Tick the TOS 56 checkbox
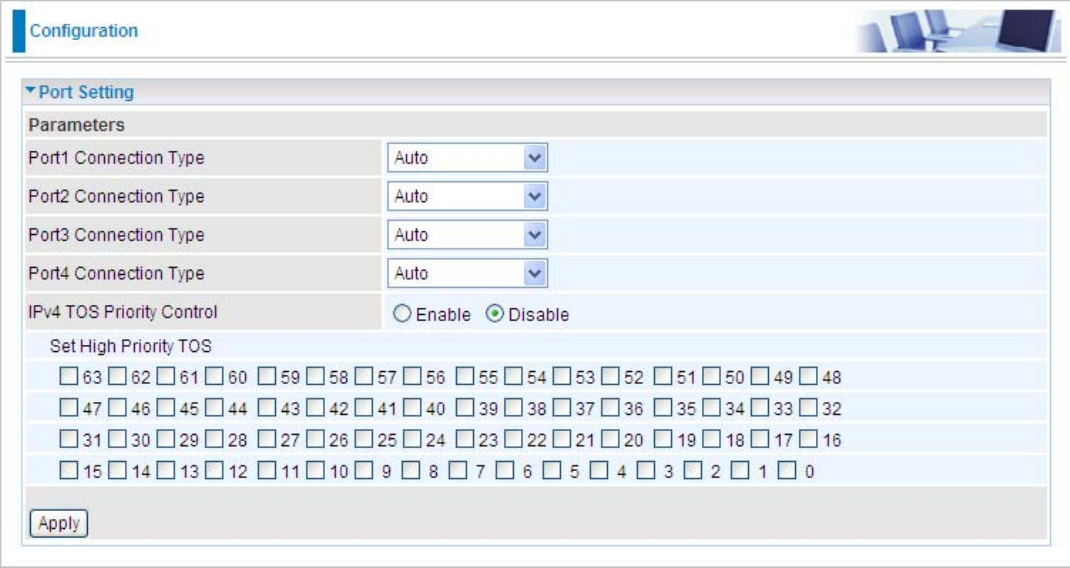The height and width of the screenshot is (568, 1070). (x=413, y=377)
